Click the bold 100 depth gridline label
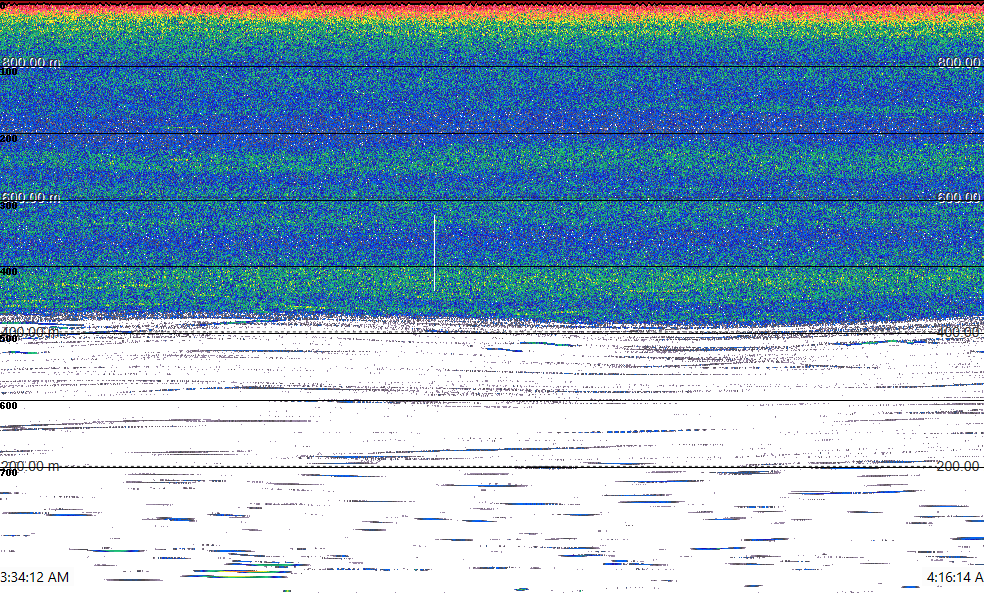984x594 pixels. [x=9, y=72]
